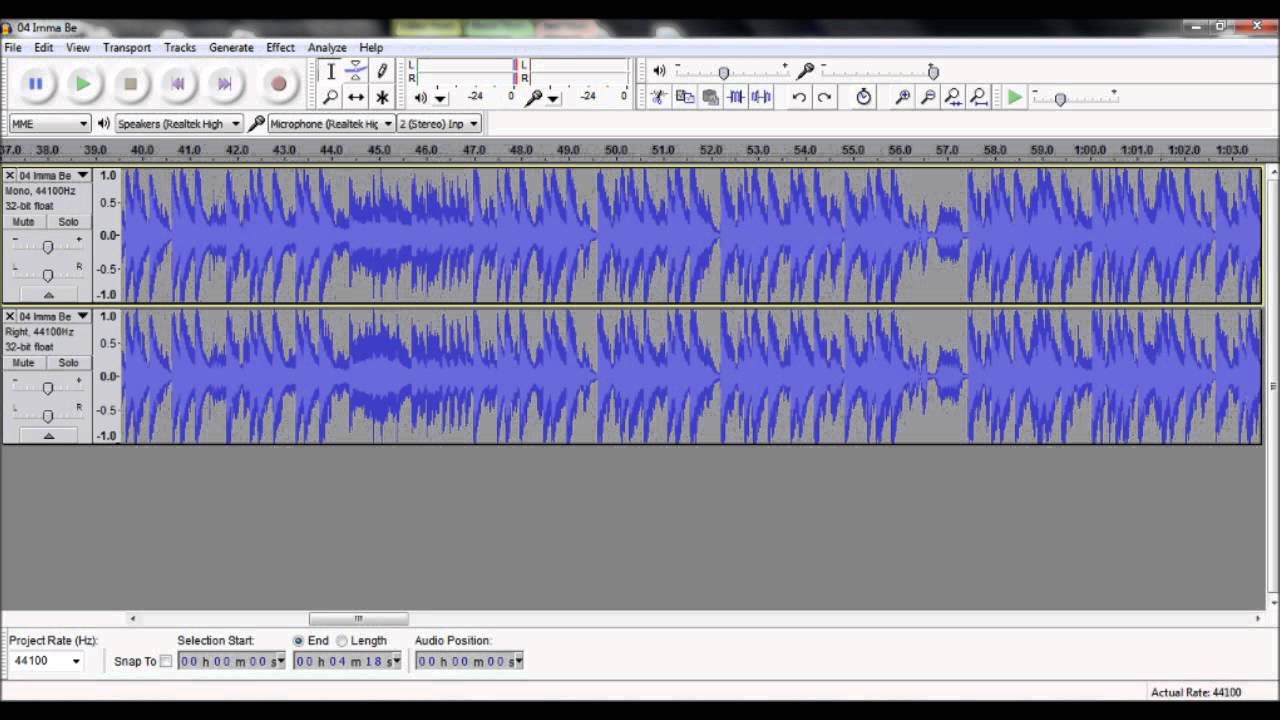
Task: Select the Length radio button
Action: 342,641
